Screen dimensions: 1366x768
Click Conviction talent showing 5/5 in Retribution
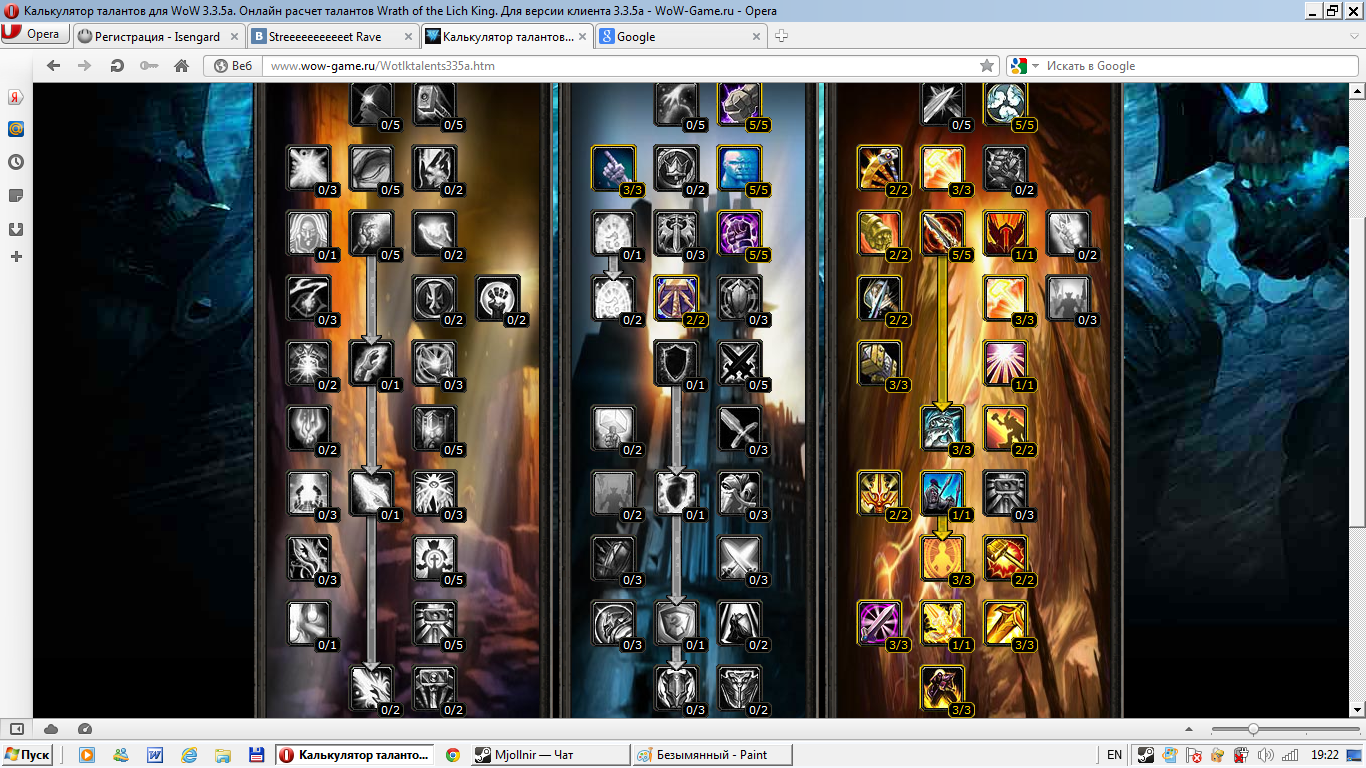point(943,233)
